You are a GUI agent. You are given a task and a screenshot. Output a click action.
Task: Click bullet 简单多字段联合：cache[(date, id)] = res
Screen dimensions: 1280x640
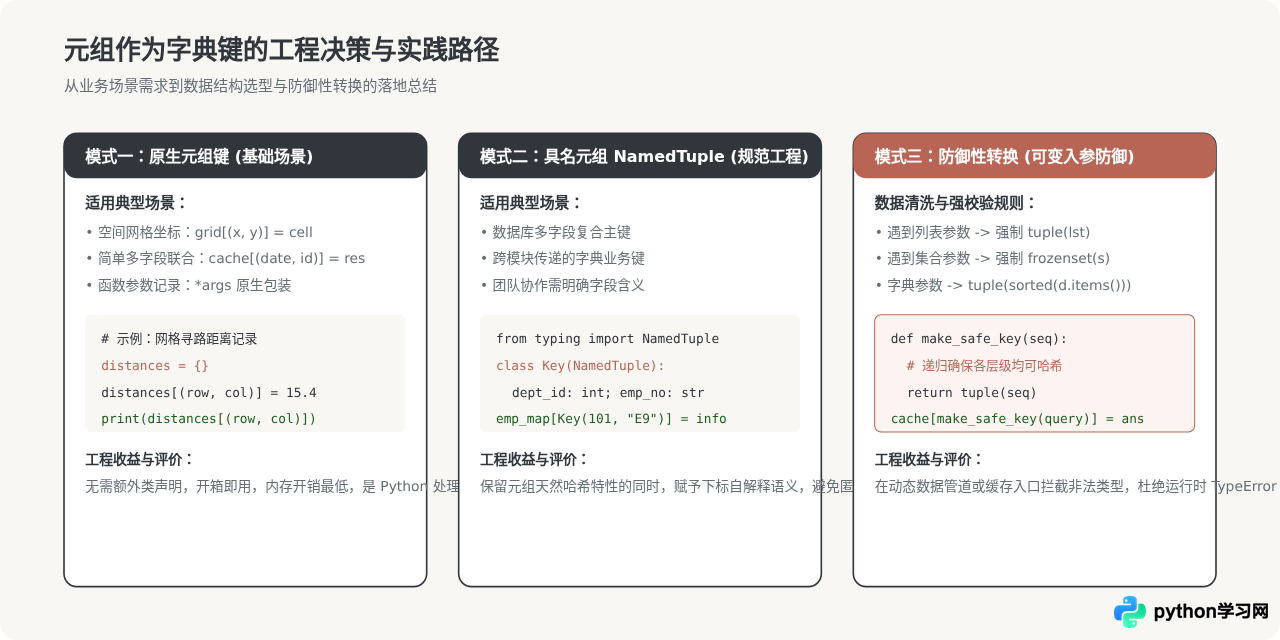tap(225, 258)
